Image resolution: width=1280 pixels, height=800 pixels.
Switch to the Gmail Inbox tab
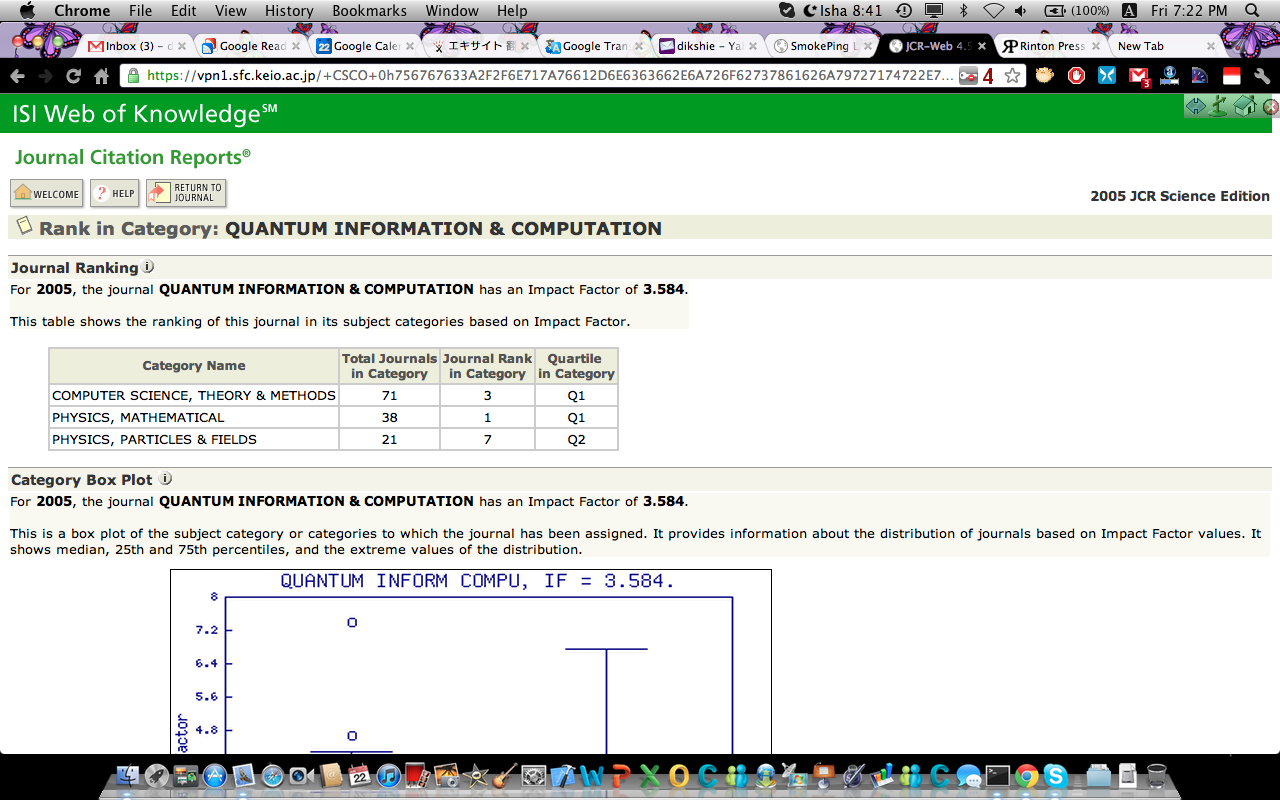click(x=130, y=46)
